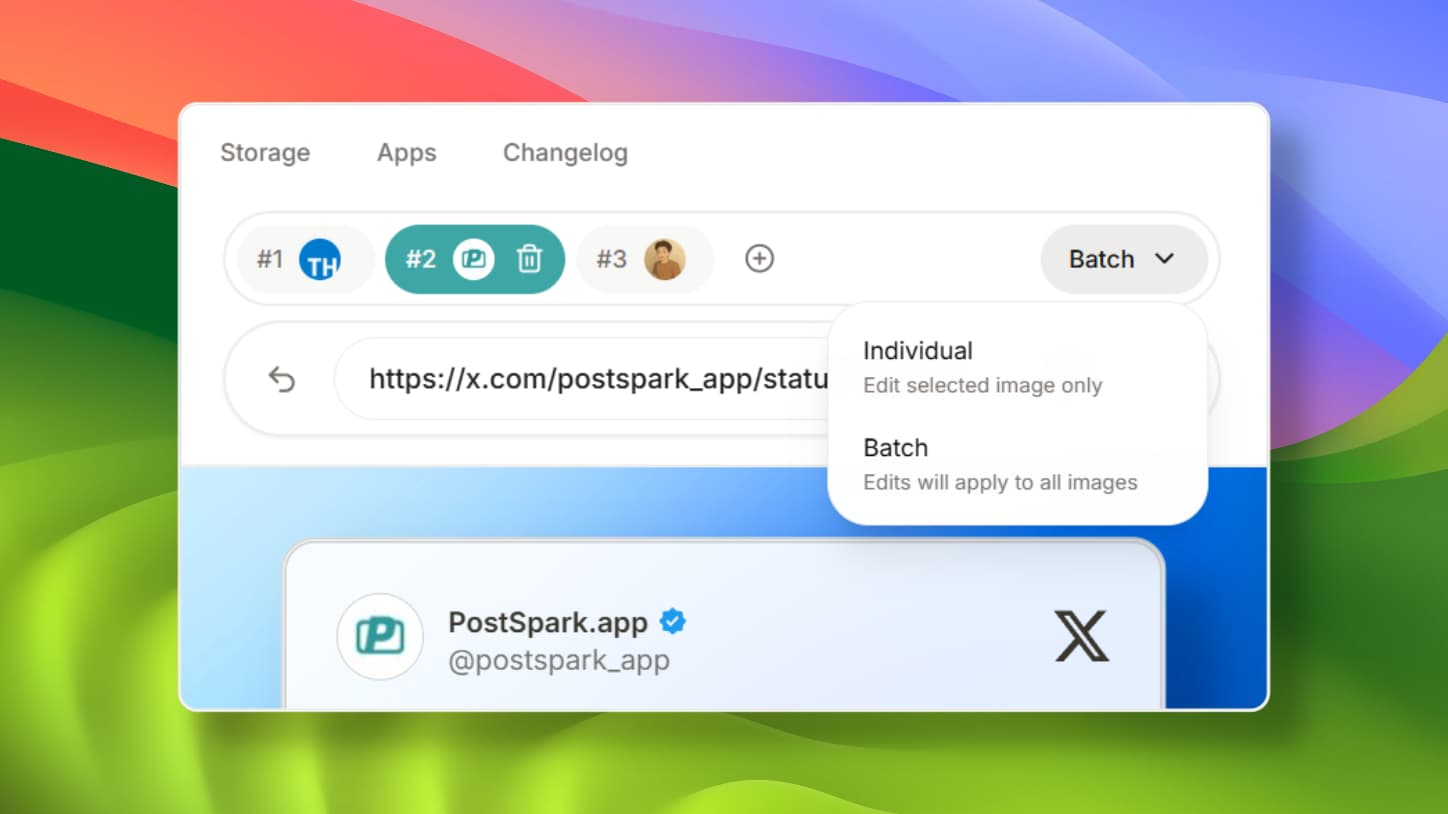This screenshot has height=814, width=1448.
Task: Click the PostSpark icon in the #2 chip
Action: (x=473, y=260)
